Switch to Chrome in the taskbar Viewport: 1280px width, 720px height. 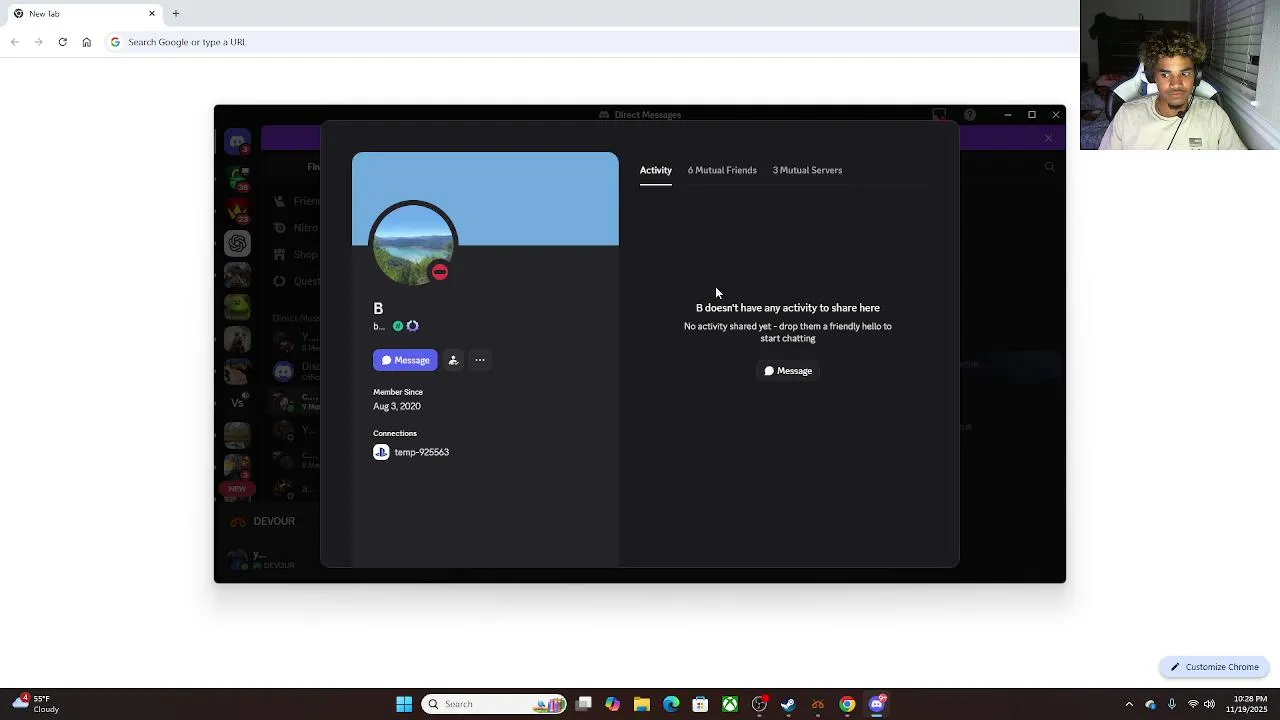point(847,704)
